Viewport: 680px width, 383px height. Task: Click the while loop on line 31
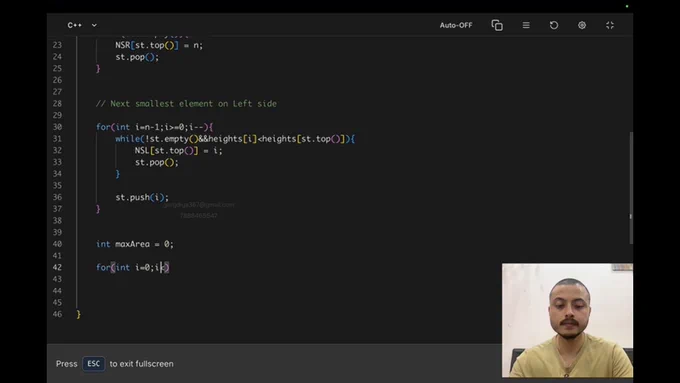coord(235,139)
